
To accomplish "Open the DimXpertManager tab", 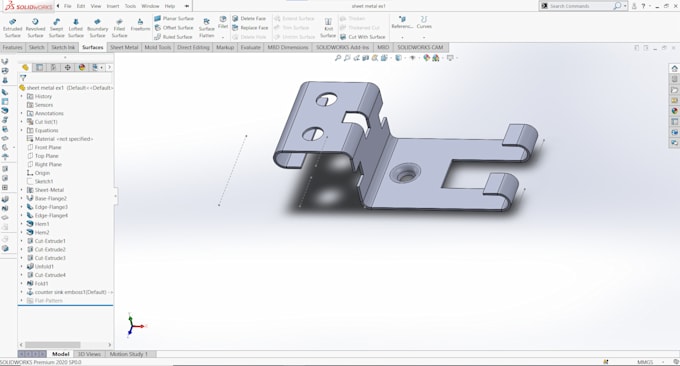I will [68, 67].
